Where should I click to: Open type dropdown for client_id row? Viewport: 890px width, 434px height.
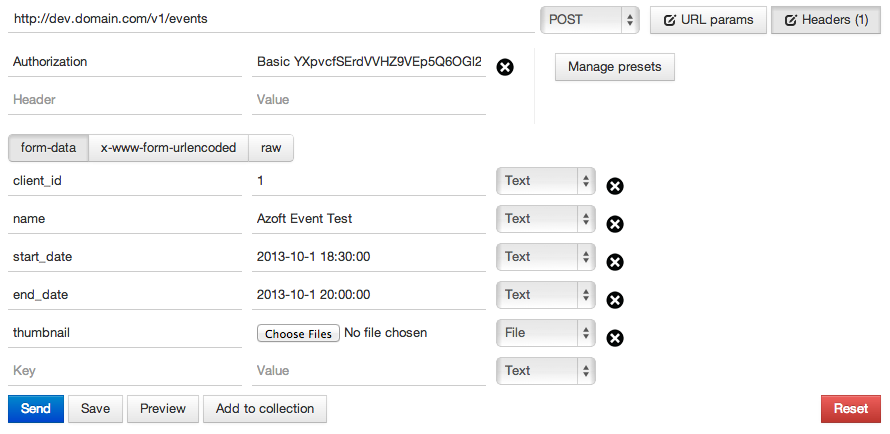[545, 181]
